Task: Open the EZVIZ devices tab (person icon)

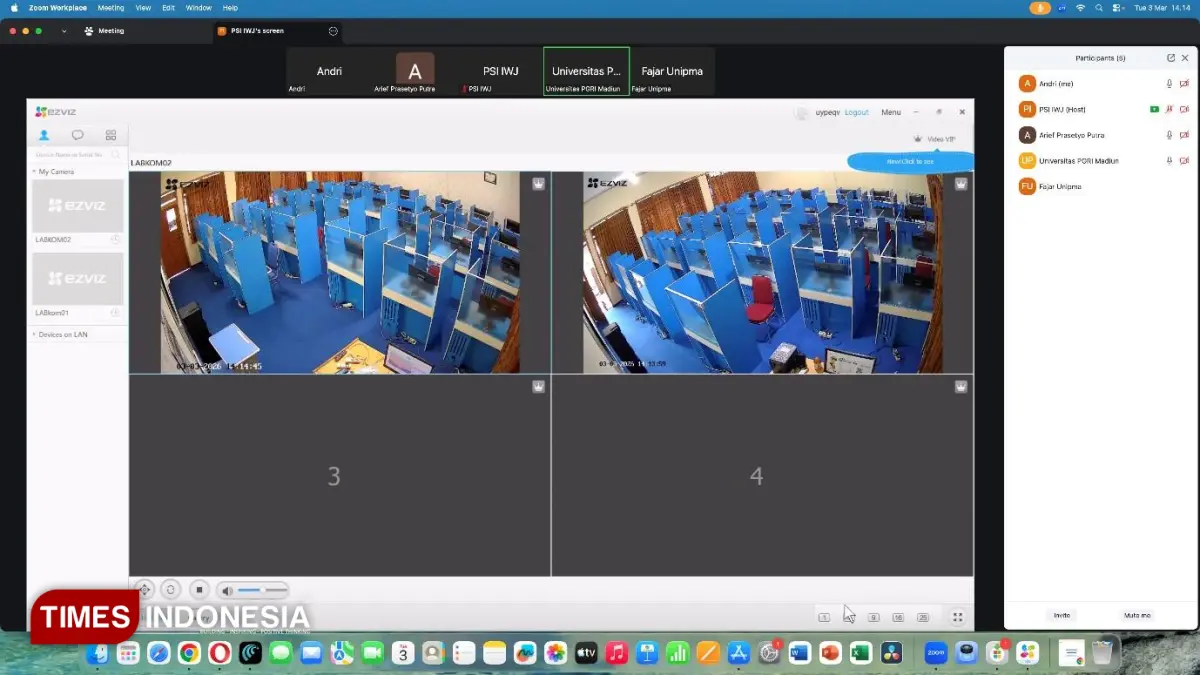Action: click(44, 135)
